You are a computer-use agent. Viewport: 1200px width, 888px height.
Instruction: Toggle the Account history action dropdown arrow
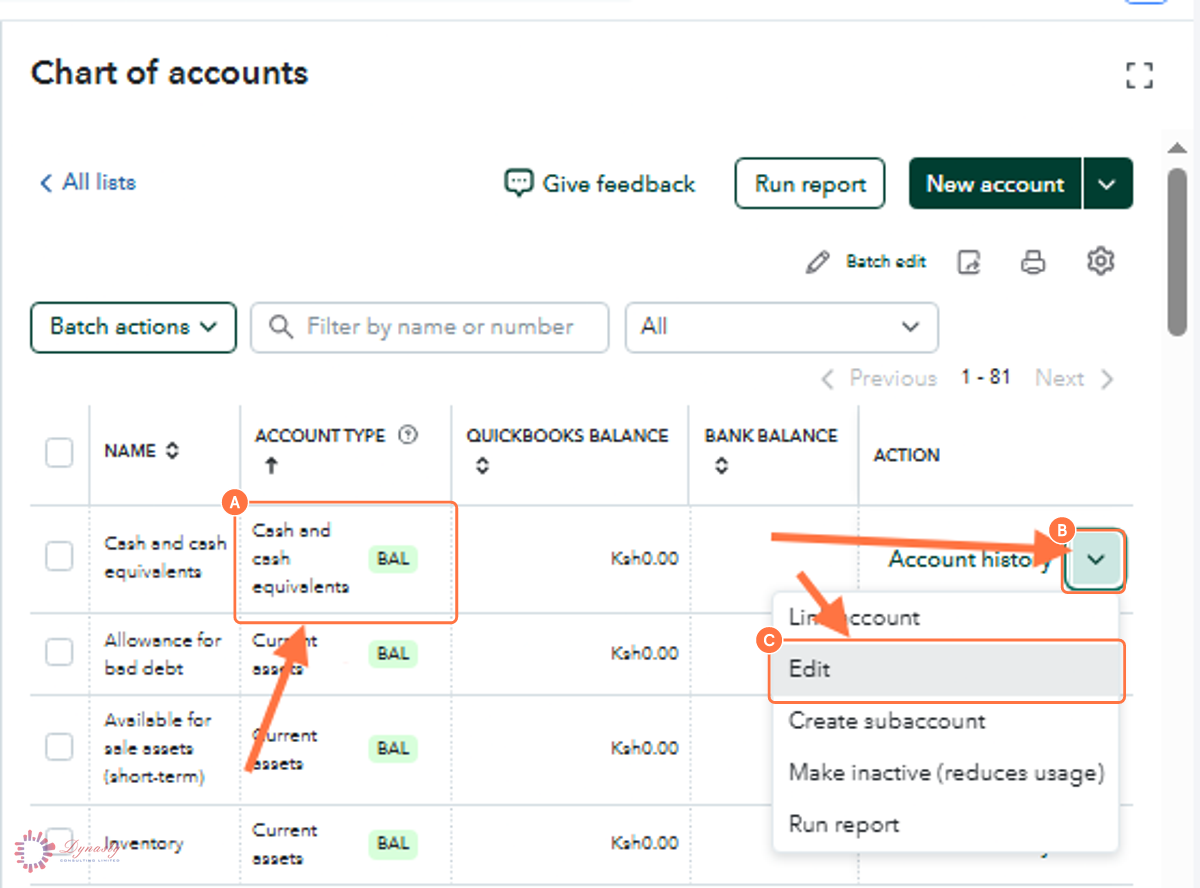click(1096, 560)
